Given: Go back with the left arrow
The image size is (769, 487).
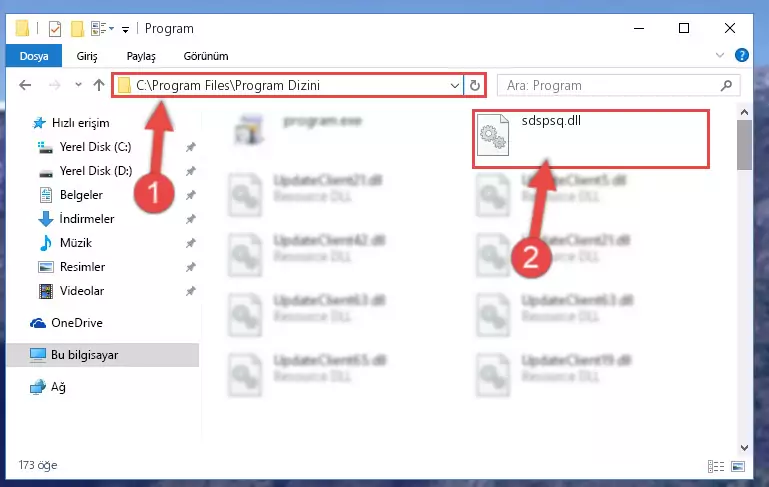Looking at the screenshot, I should pyautogui.click(x=25, y=85).
